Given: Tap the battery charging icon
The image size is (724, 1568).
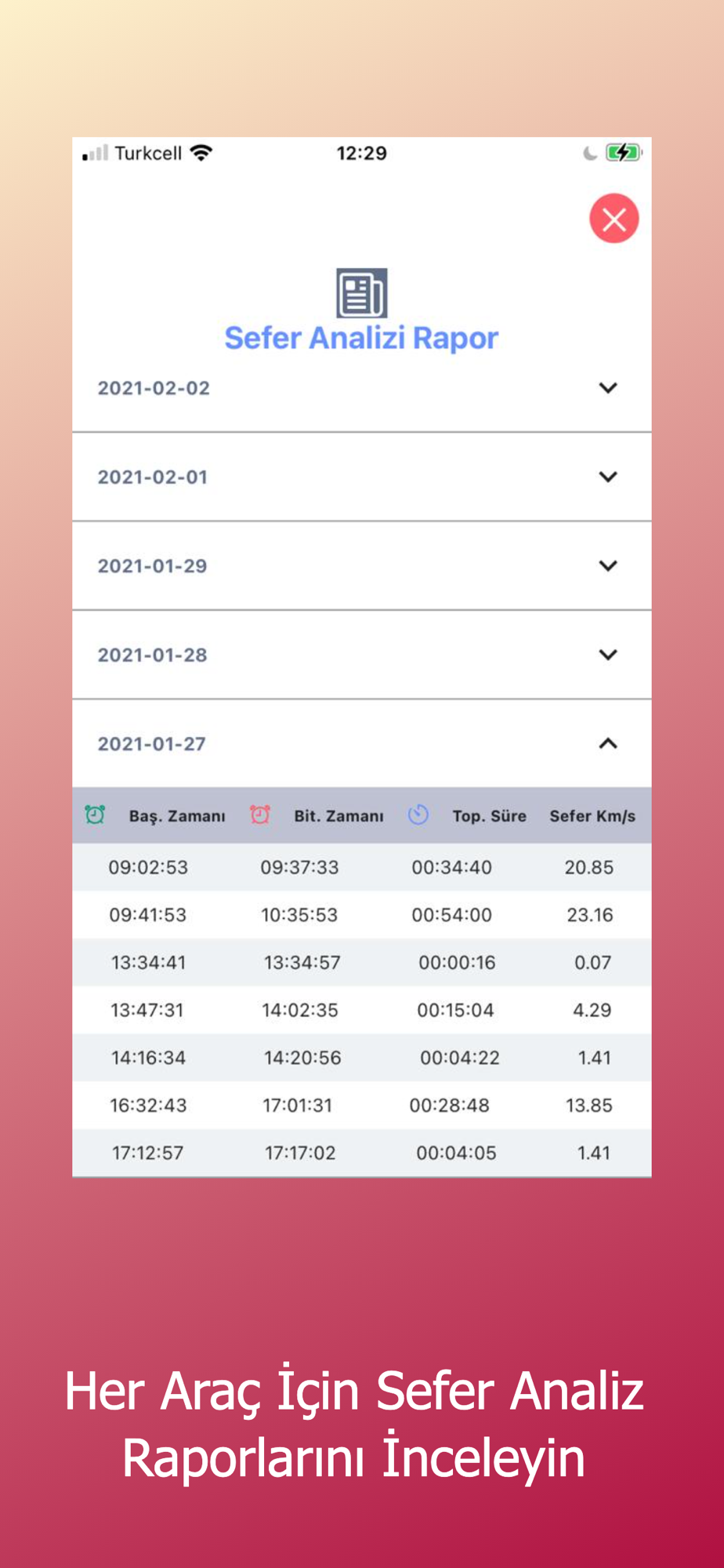Looking at the screenshot, I should (x=623, y=152).
